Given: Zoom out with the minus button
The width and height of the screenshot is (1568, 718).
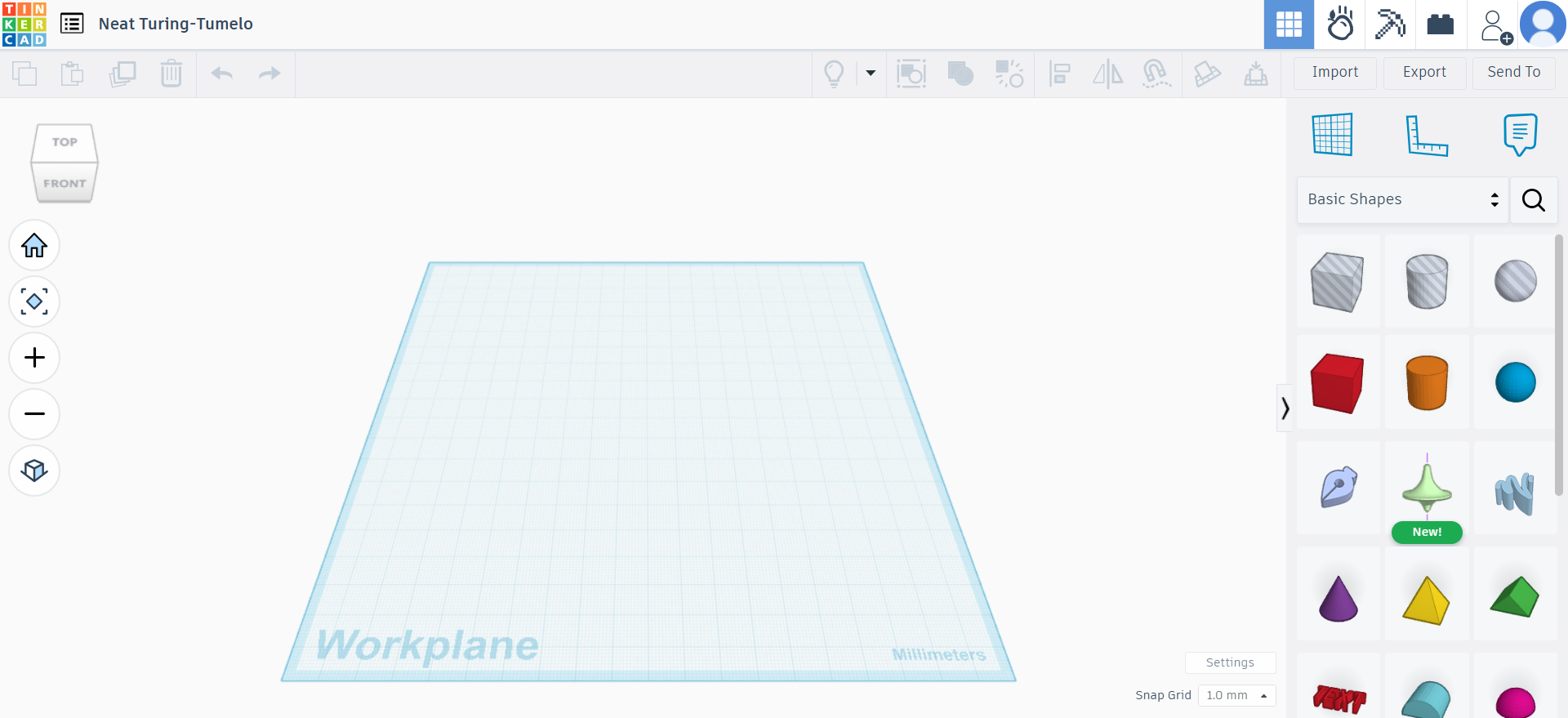Looking at the screenshot, I should (x=34, y=414).
